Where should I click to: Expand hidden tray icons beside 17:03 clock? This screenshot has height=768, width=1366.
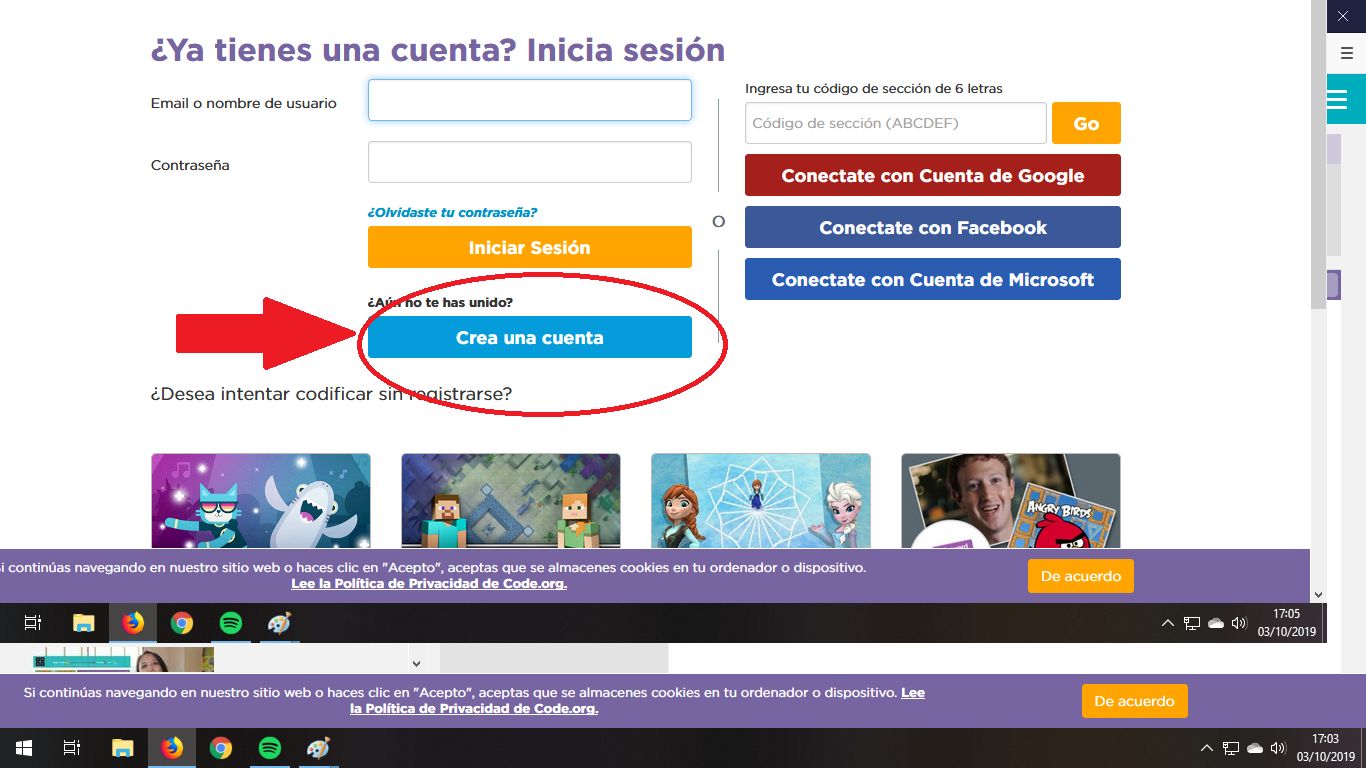tap(1208, 748)
